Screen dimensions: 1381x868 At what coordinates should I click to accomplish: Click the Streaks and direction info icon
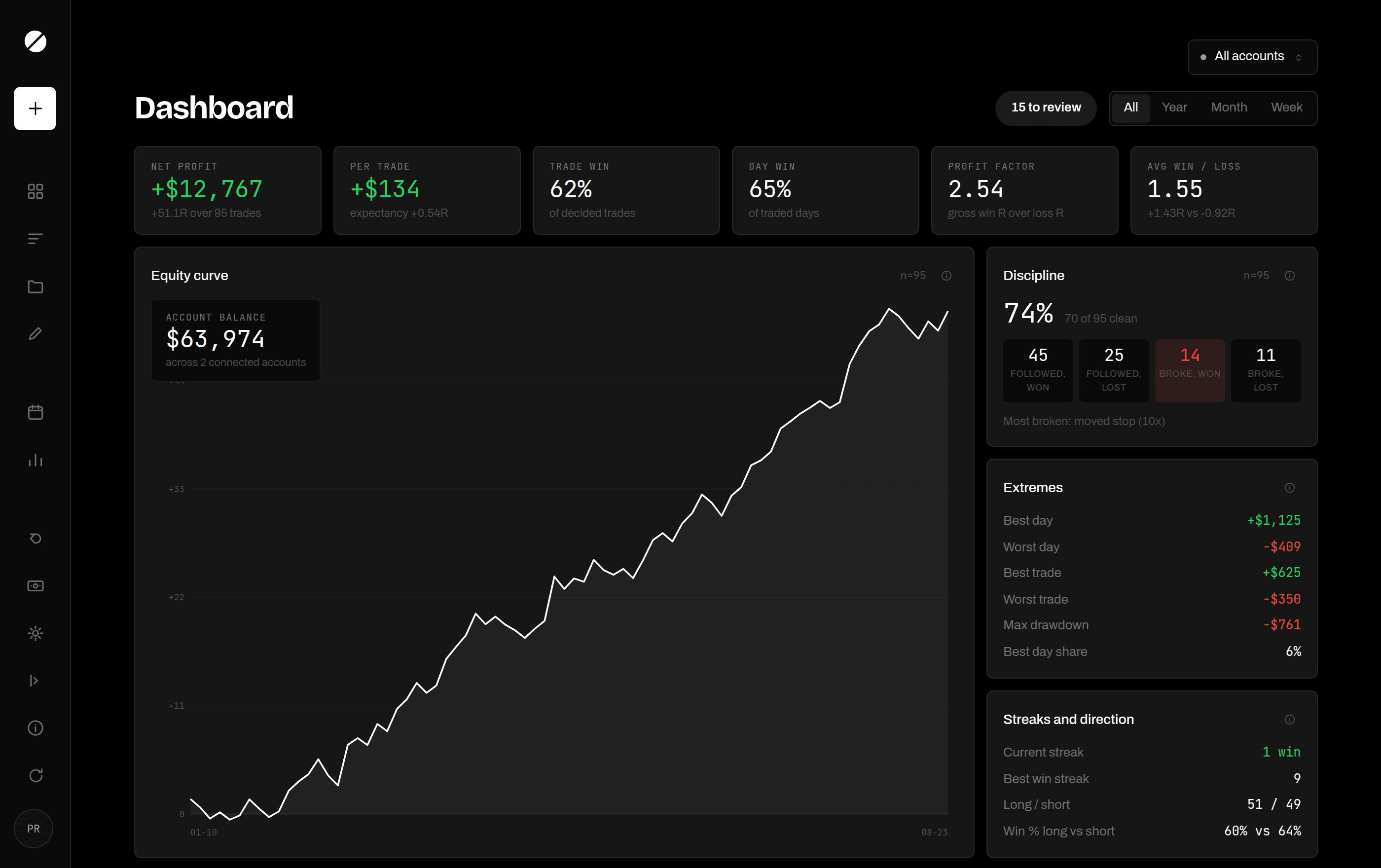tap(1289, 720)
